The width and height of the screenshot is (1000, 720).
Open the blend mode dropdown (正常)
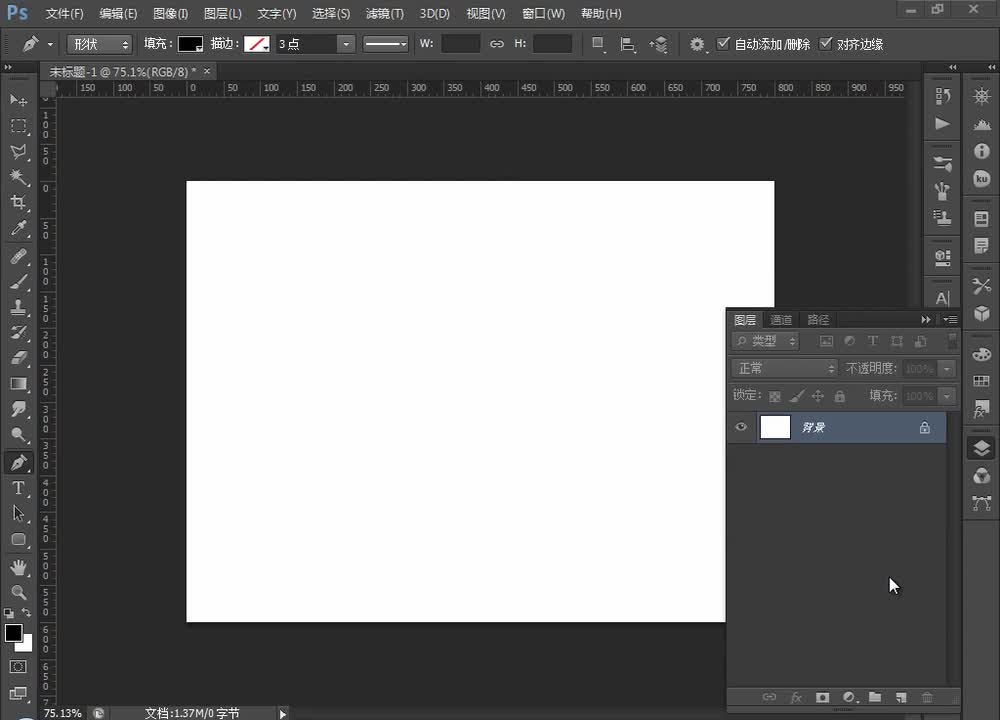coord(784,368)
